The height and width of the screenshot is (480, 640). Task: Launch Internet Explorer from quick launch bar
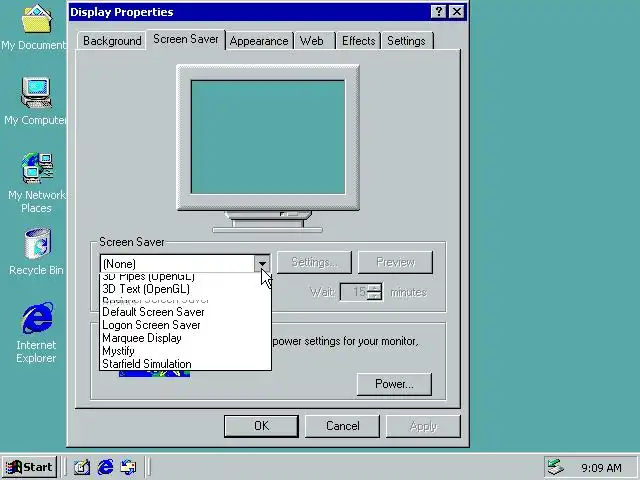[105, 467]
